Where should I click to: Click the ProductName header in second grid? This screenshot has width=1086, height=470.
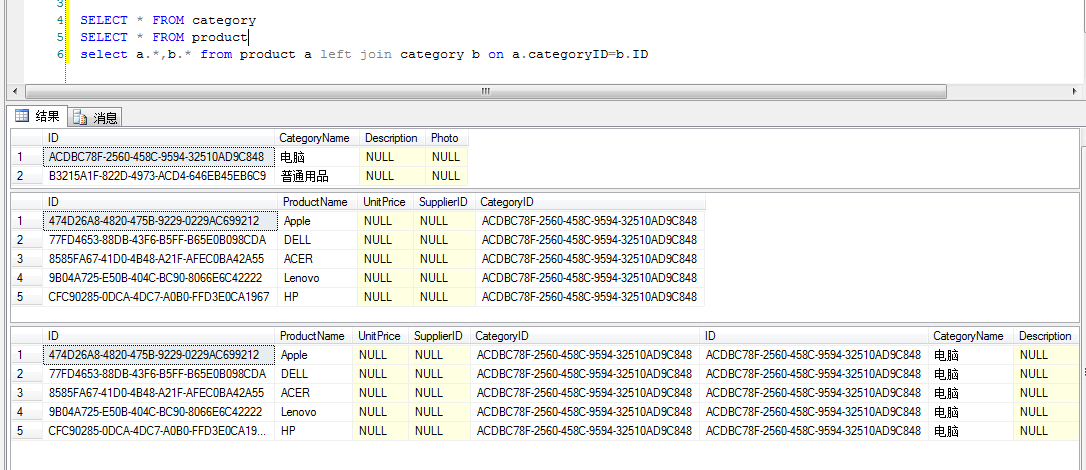(315, 202)
